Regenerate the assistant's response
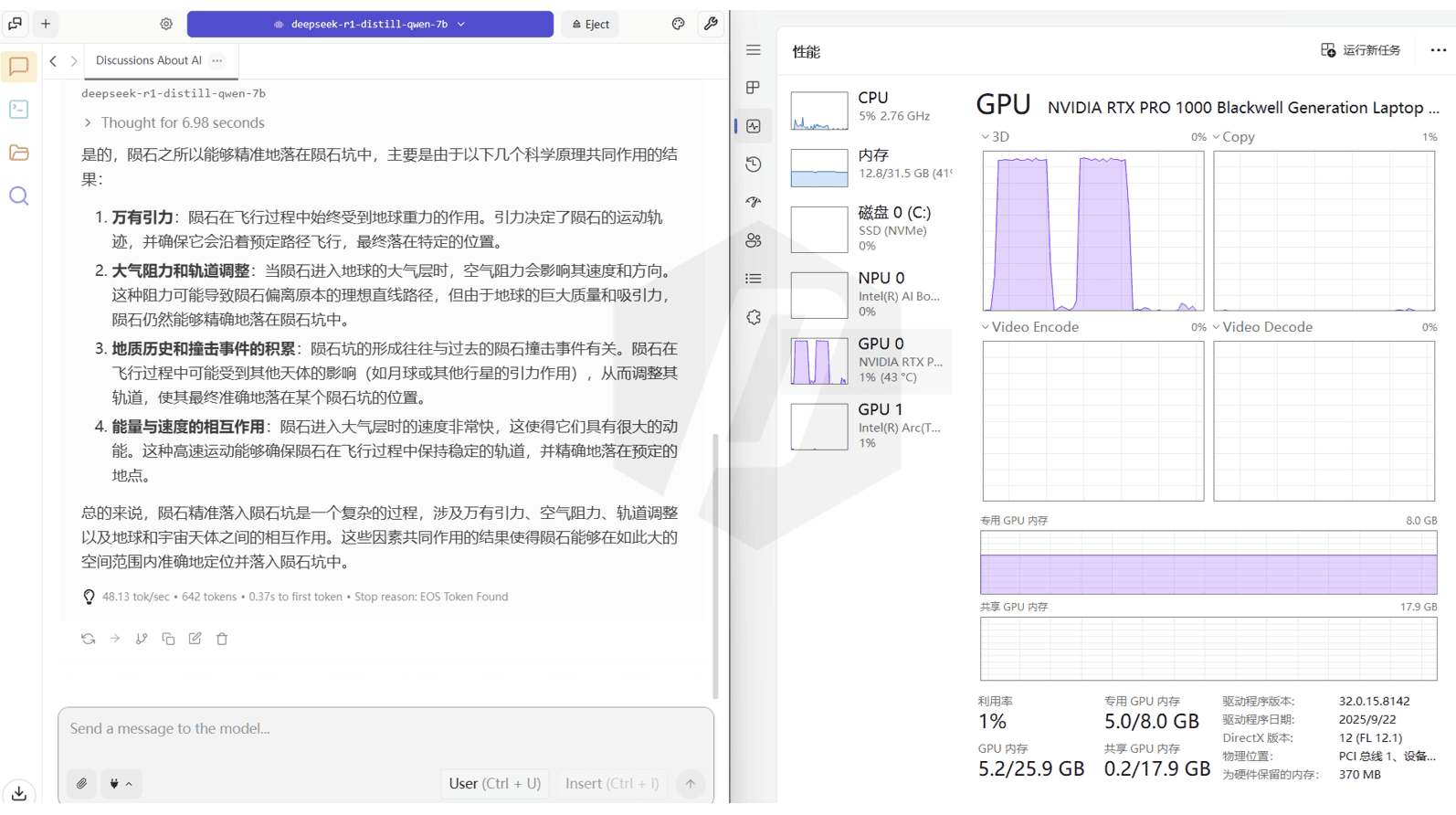 coord(88,639)
